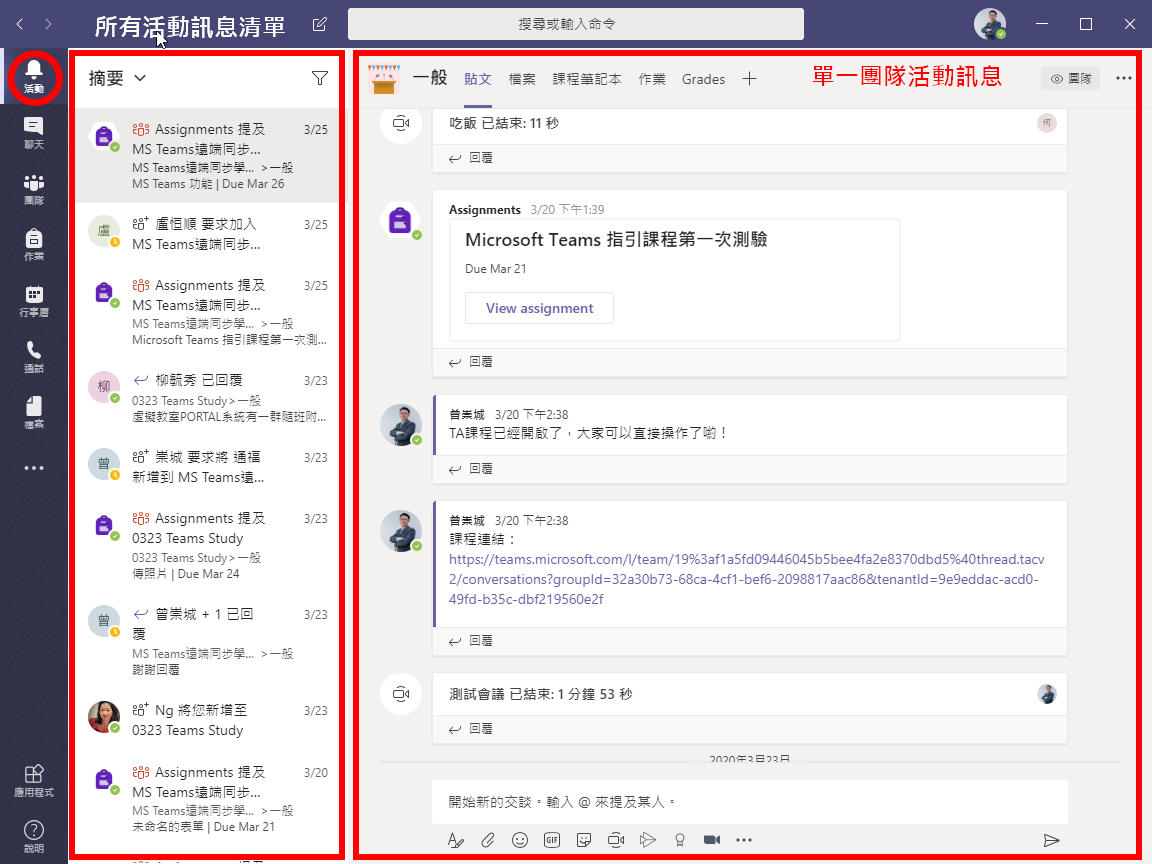This screenshot has height=864, width=1152.
Task: Switch to the 檔案 tab
Action: 522,79
